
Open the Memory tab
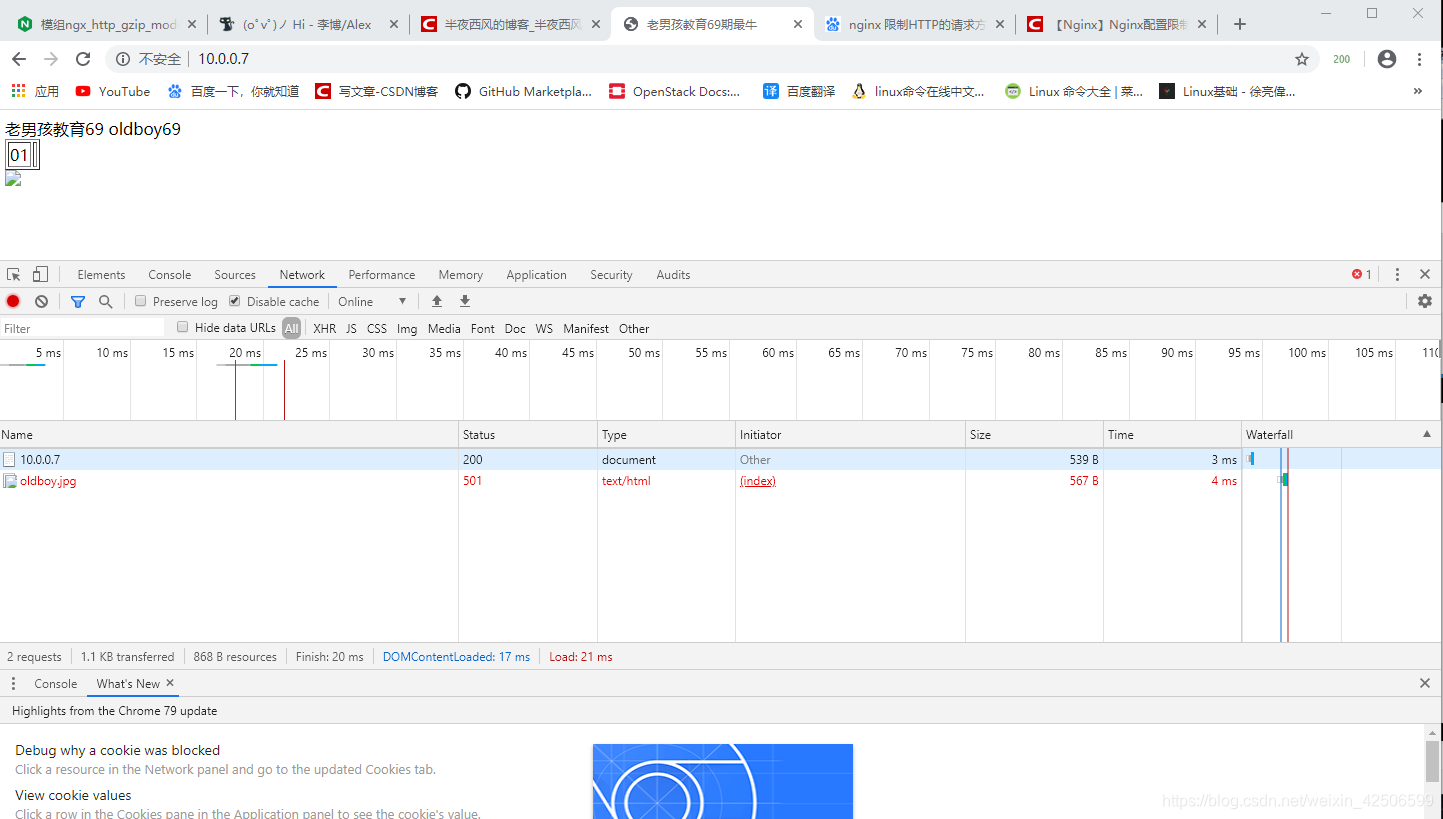pos(460,274)
